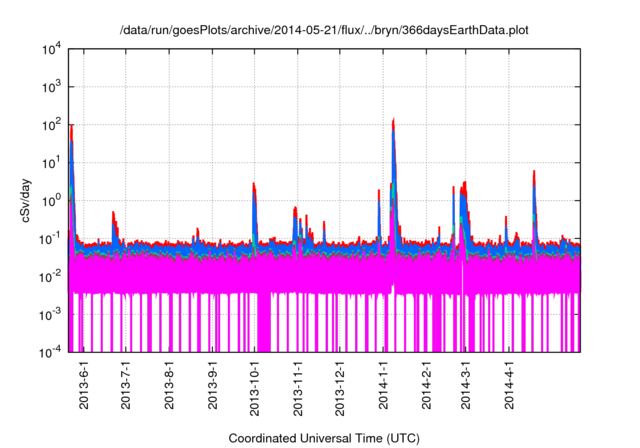Pick the 2013-12-1 date tick label

point(340,386)
